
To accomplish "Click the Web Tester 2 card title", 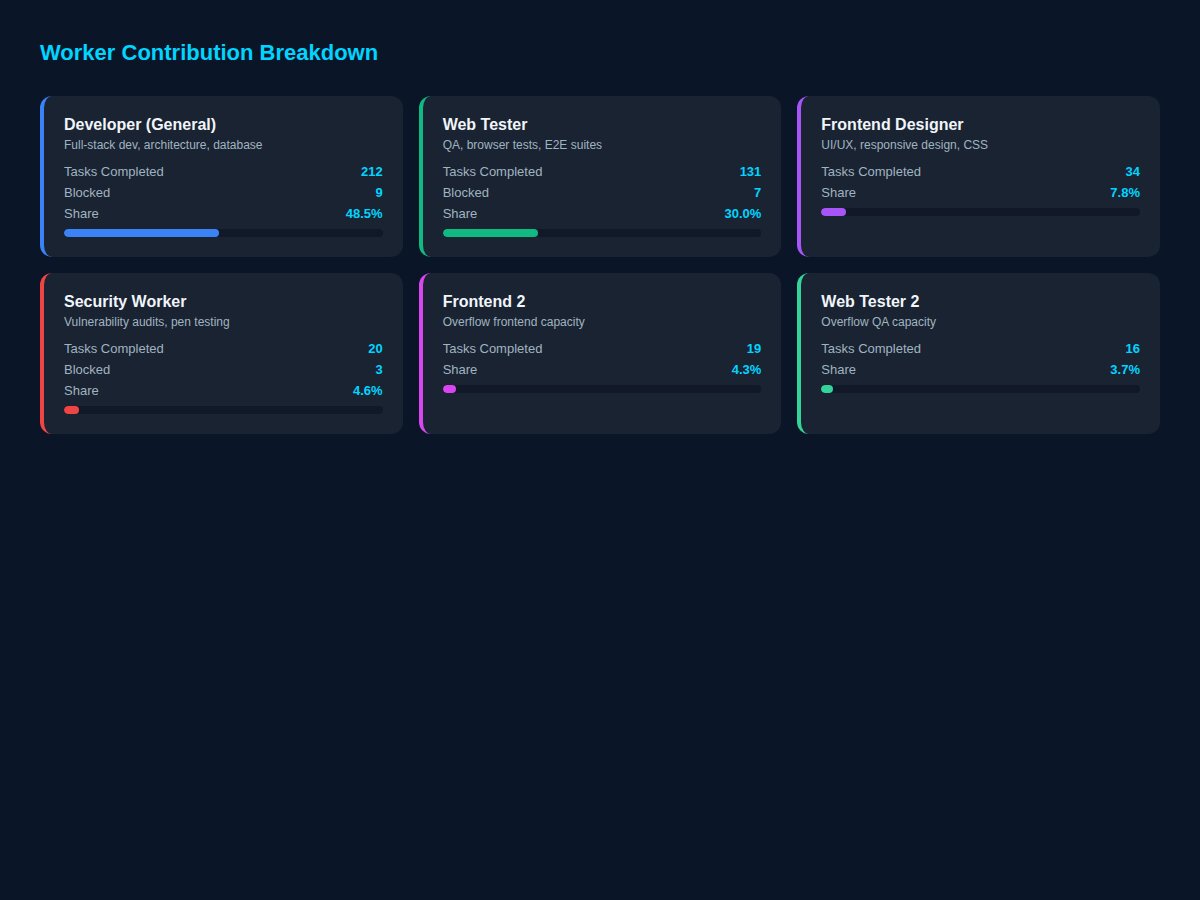I will click(x=870, y=301).
